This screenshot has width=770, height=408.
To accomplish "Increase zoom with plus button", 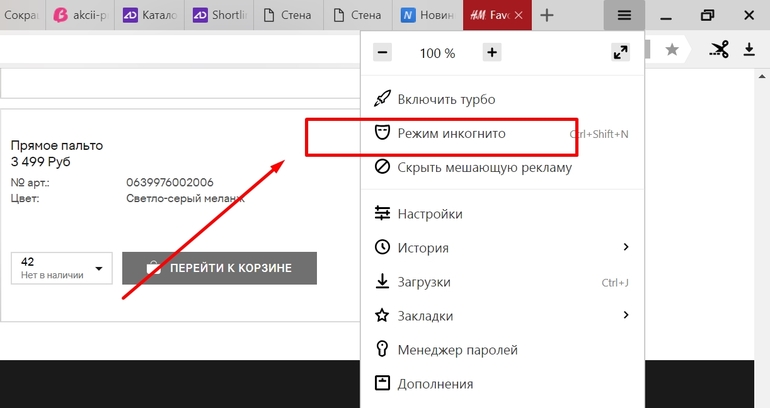I will point(491,52).
